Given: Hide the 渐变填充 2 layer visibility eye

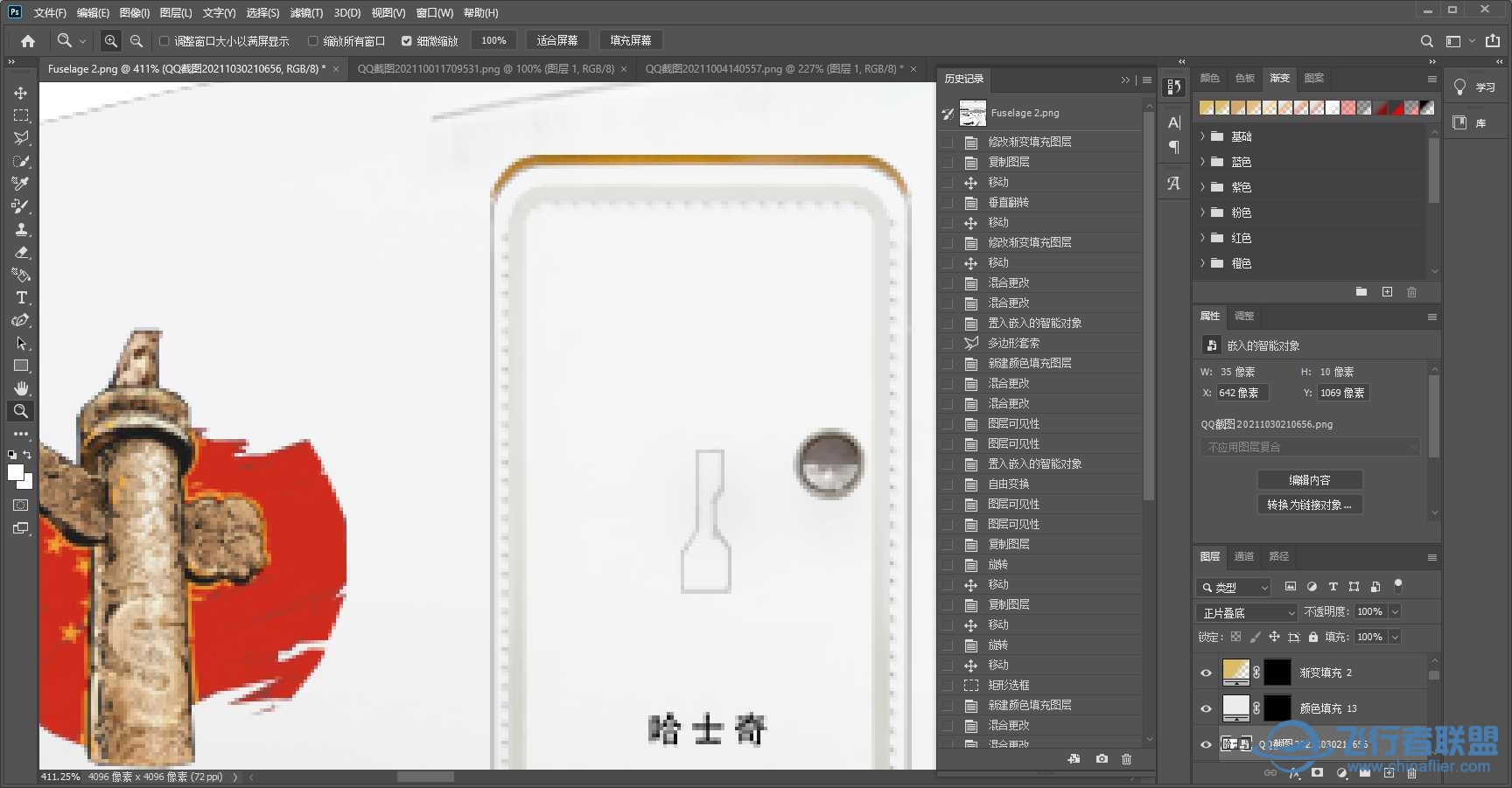Looking at the screenshot, I should [1207, 673].
